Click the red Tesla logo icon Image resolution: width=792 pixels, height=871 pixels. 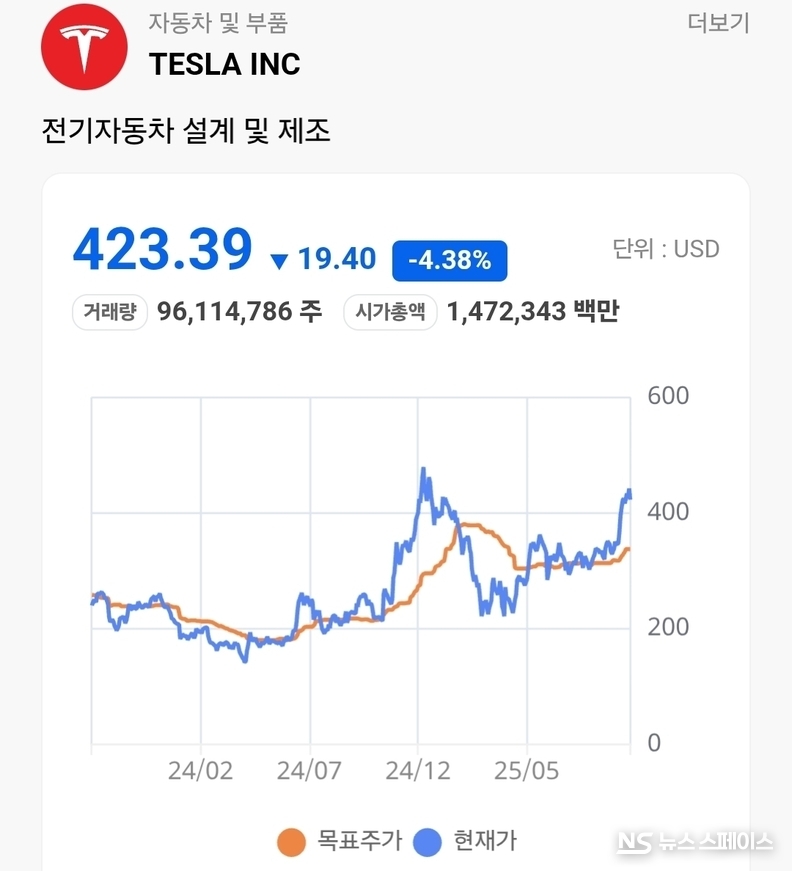pyautogui.click(x=84, y=47)
